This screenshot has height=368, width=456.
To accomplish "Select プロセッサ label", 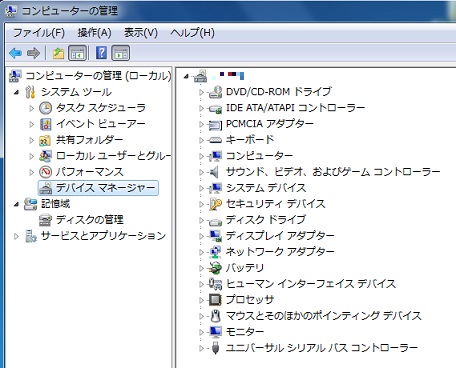I will tap(250, 300).
